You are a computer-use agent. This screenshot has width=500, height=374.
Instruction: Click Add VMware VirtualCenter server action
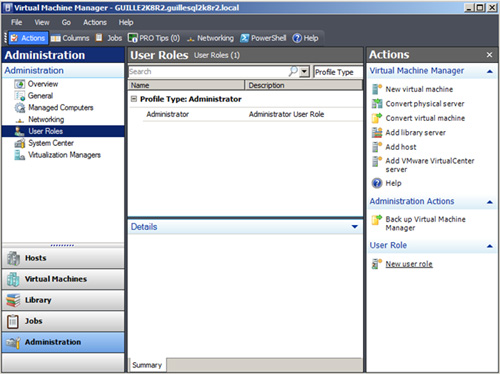click(430, 165)
